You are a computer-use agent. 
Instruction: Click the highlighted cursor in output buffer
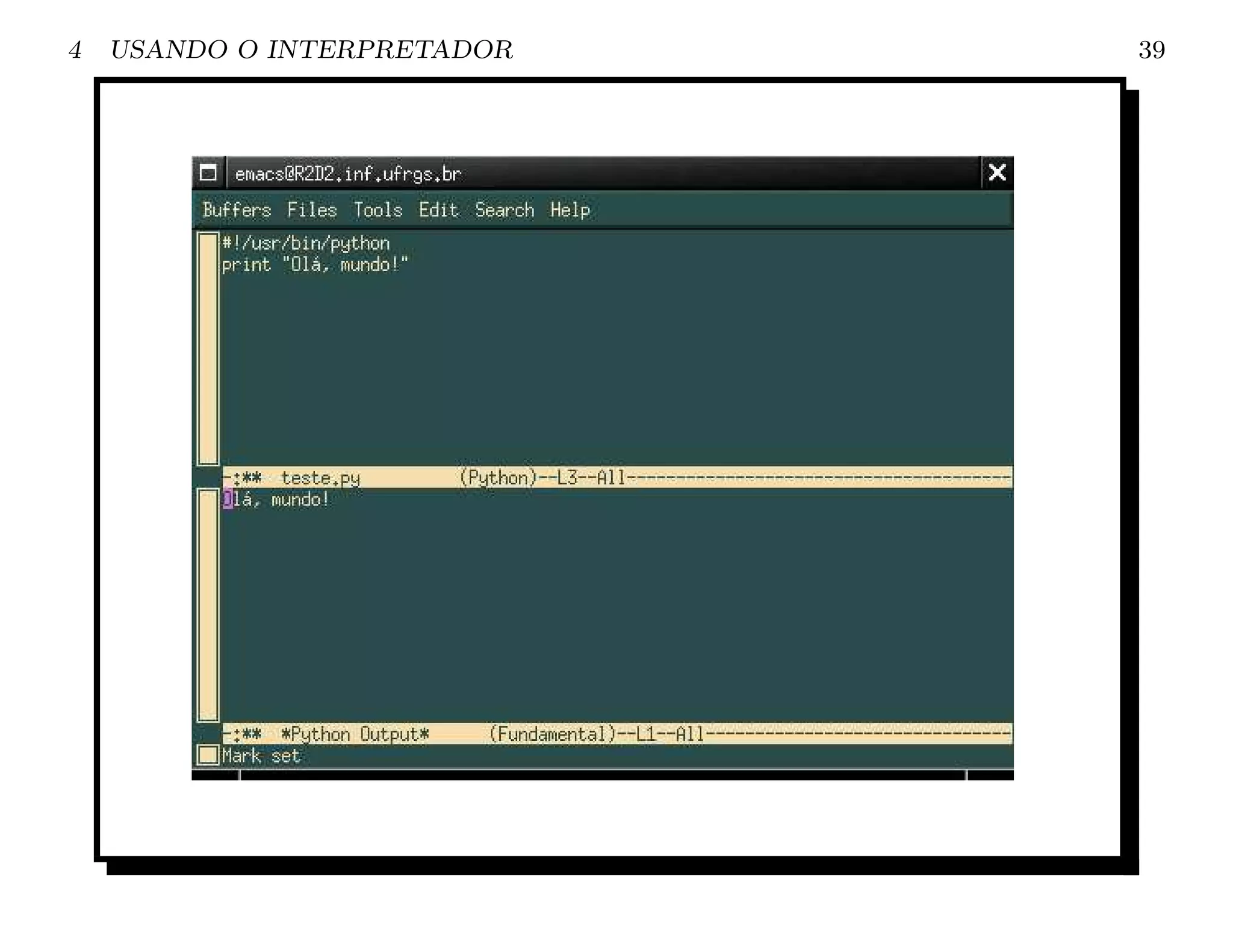coord(228,499)
